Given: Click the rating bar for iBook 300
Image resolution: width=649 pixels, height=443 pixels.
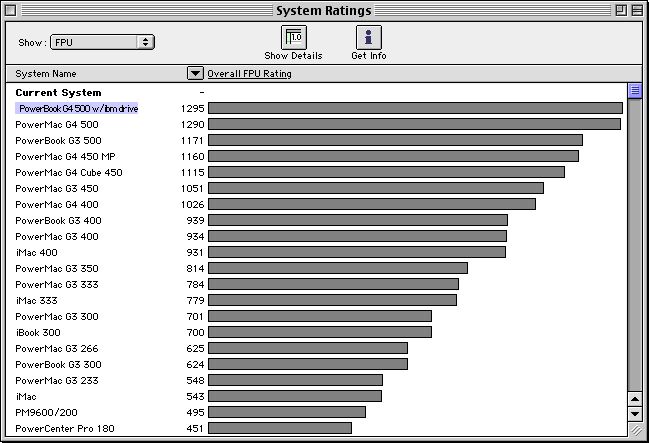Looking at the screenshot, I should point(320,332).
